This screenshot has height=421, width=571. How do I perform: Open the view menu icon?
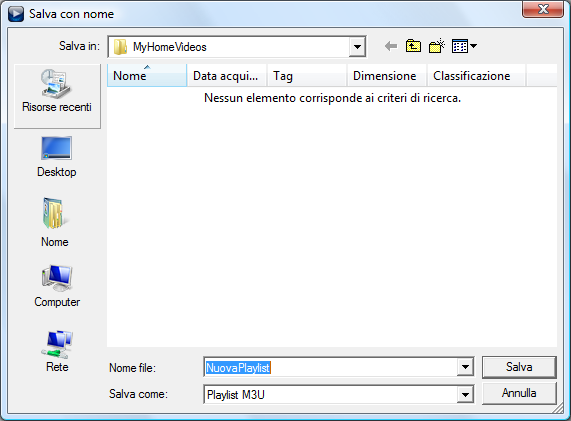(464, 46)
